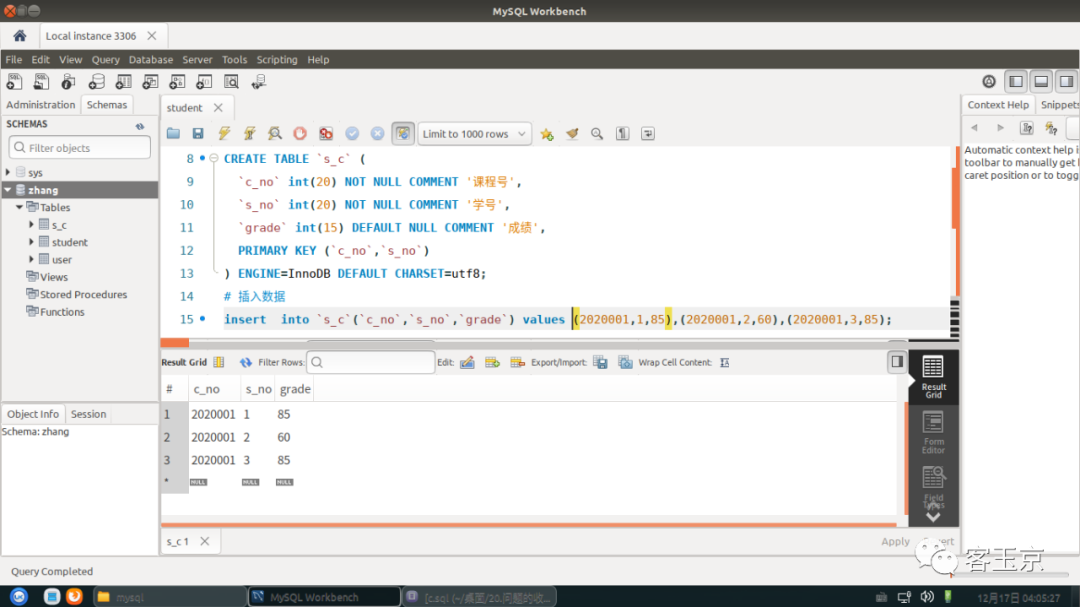Click the Apply button
The height and width of the screenshot is (607, 1080).
[x=895, y=542]
